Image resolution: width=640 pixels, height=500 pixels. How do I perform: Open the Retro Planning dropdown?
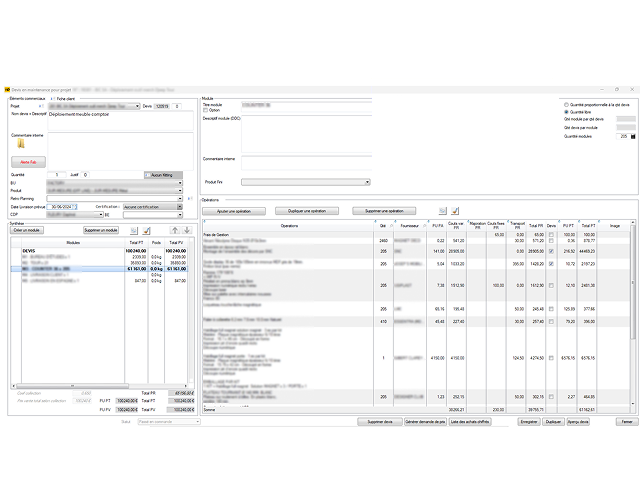pyautogui.click(x=180, y=199)
